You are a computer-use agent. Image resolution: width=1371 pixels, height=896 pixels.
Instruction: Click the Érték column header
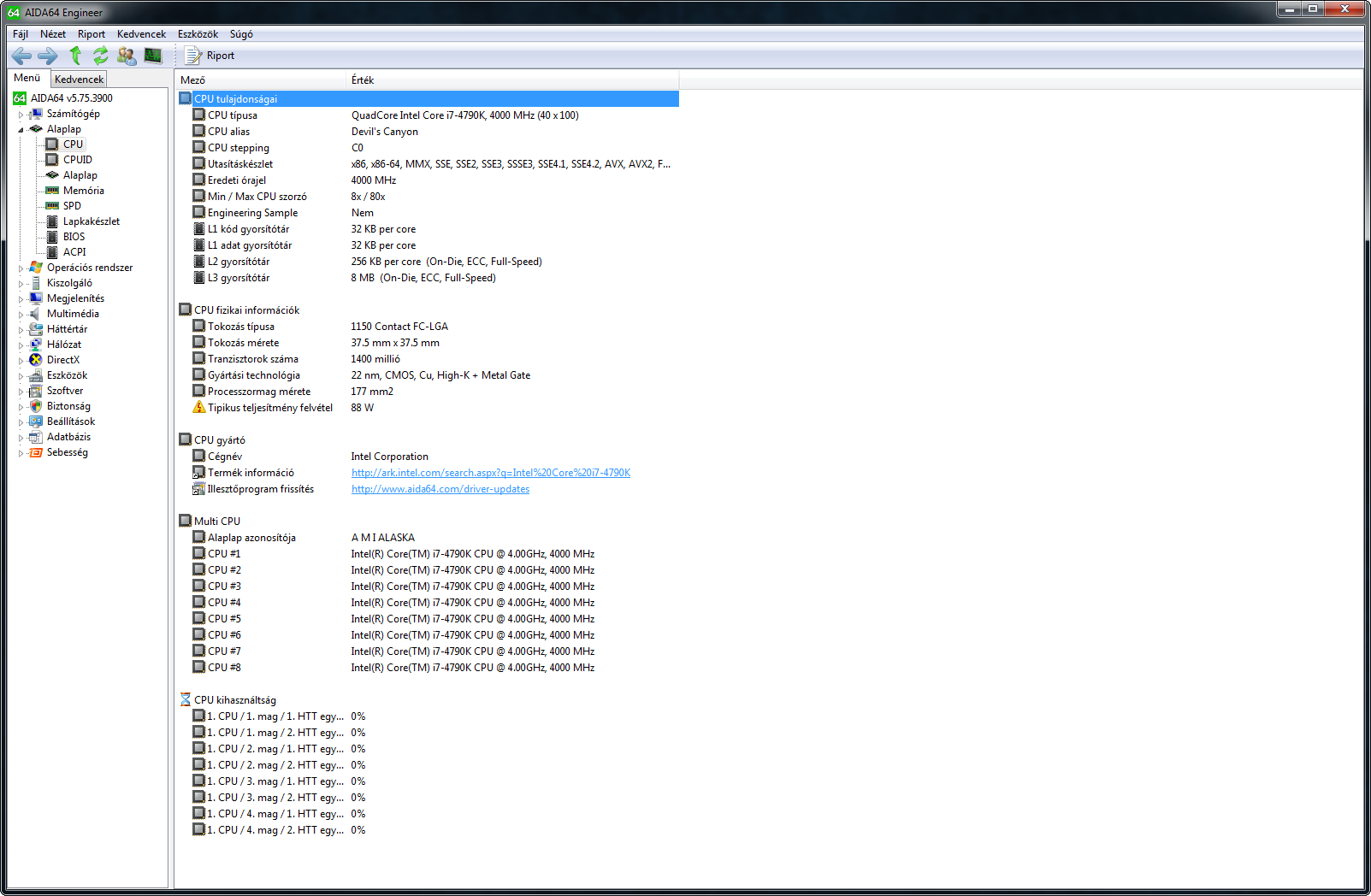click(x=513, y=80)
